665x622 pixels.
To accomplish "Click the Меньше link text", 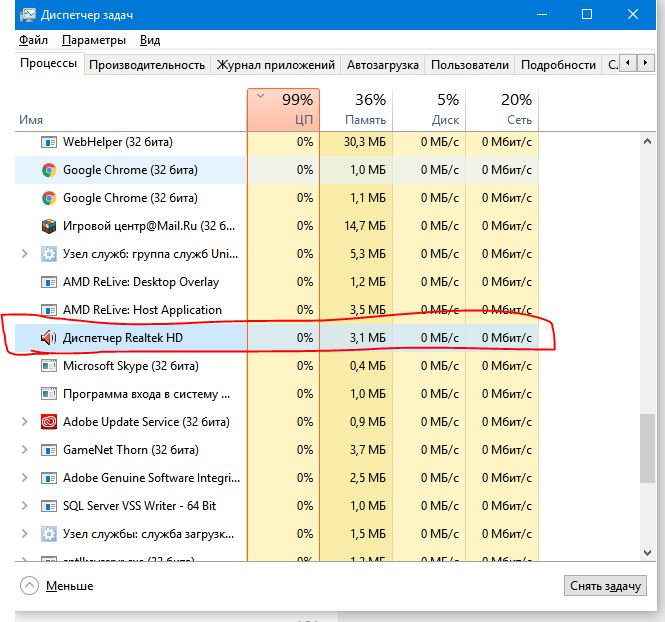I will pos(70,586).
